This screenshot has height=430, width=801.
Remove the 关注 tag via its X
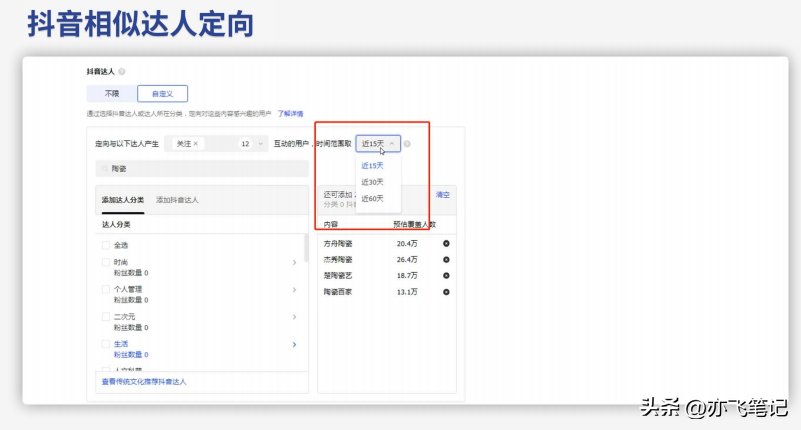[196, 144]
